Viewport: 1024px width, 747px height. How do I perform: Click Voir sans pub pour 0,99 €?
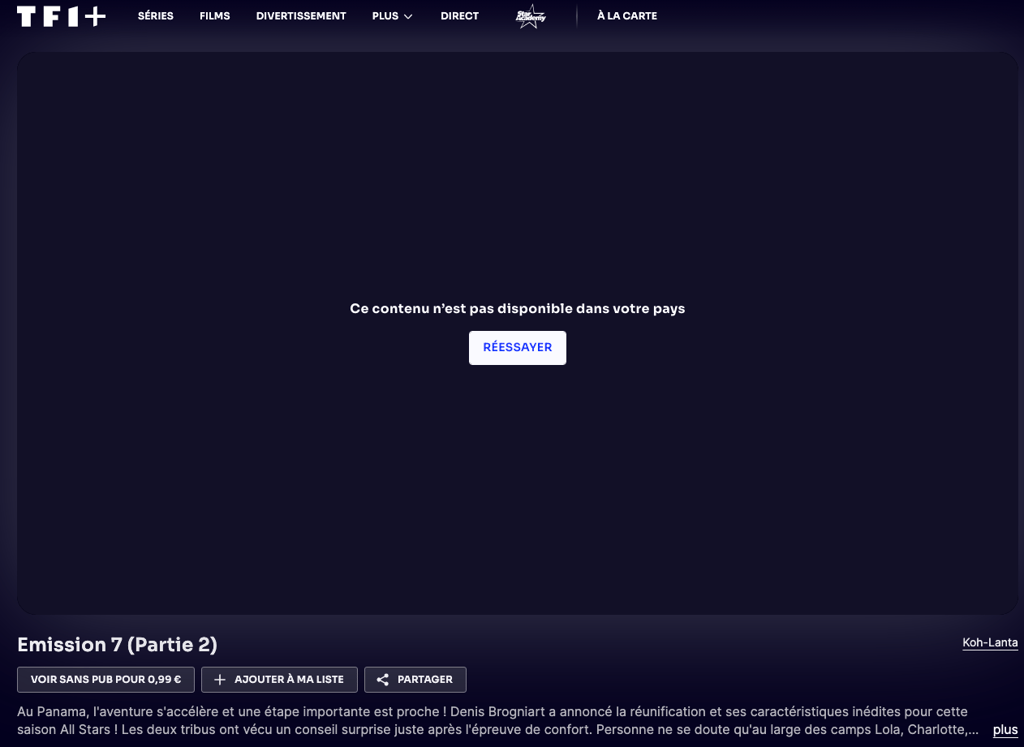(x=106, y=680)
